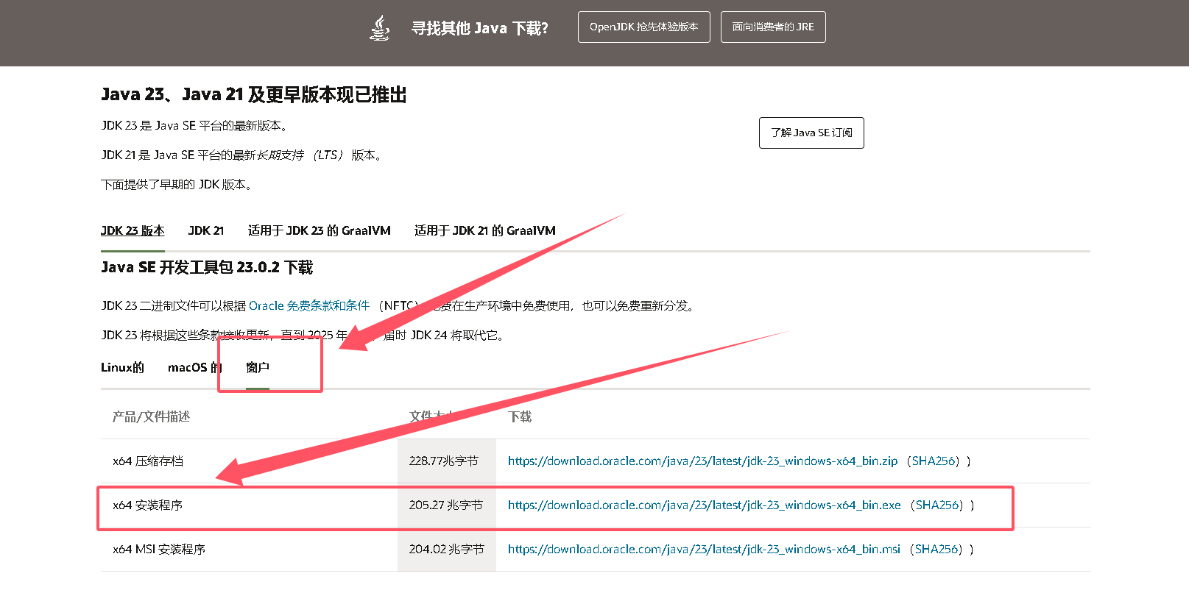
Task: Click the x64 安装程序 row label
Action: pyautogui.click(x=148, y=506)
